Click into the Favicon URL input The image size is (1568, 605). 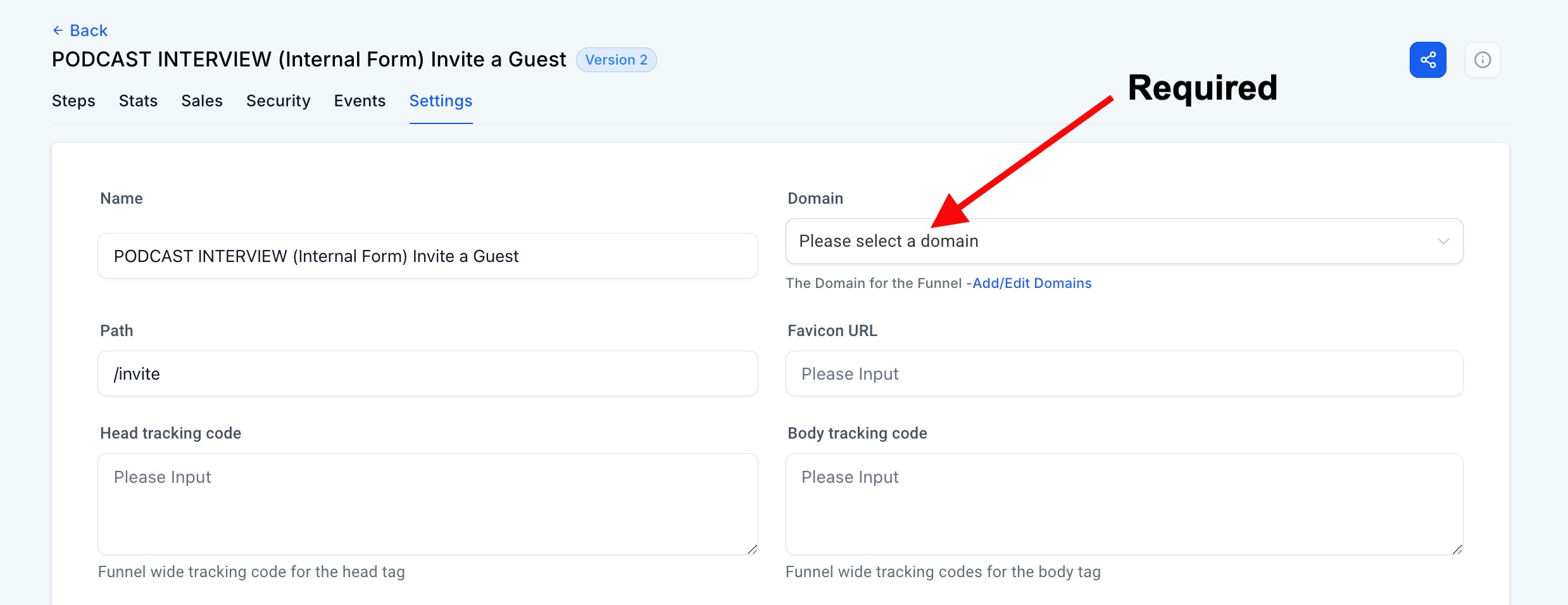pos(1124,373)
